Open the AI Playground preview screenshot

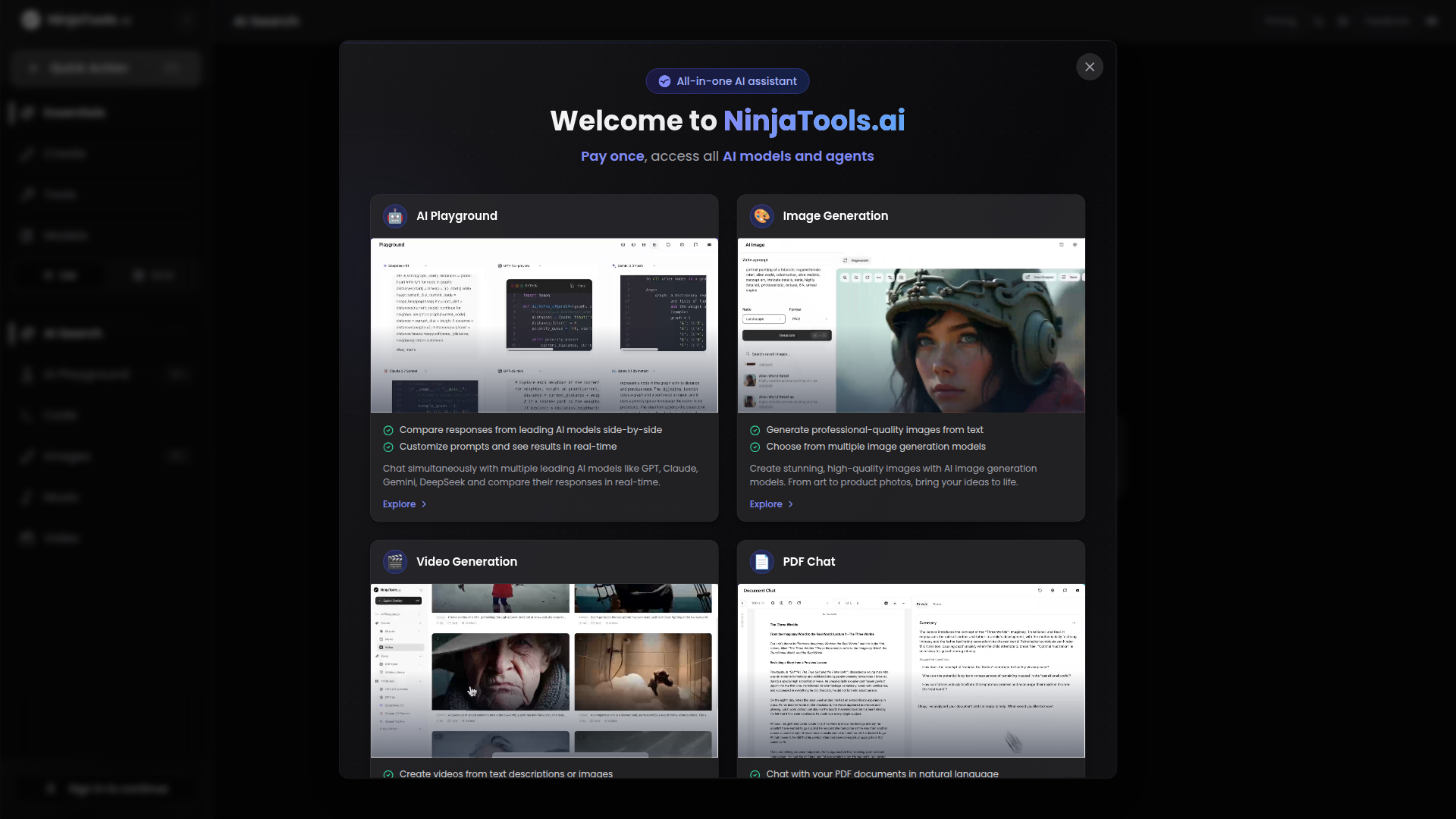pyautogui.click(x=544, y=325)
